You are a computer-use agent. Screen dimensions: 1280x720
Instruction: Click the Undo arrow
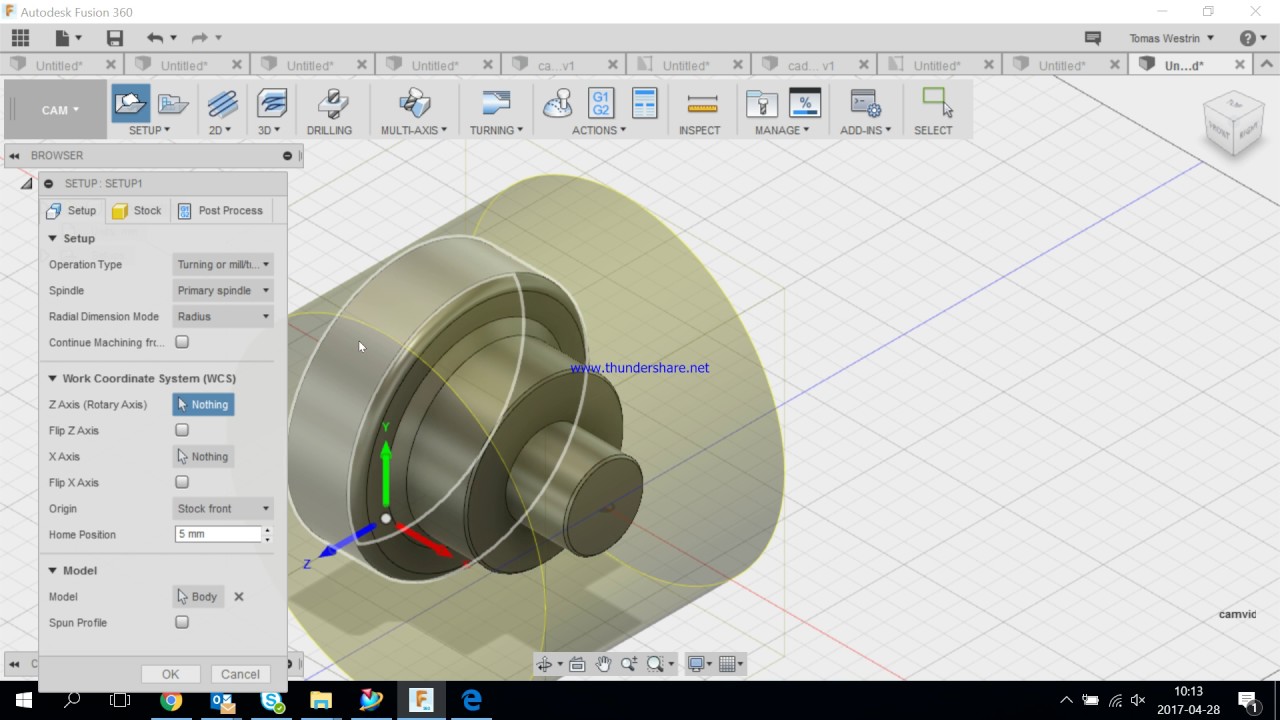[155, 38]
